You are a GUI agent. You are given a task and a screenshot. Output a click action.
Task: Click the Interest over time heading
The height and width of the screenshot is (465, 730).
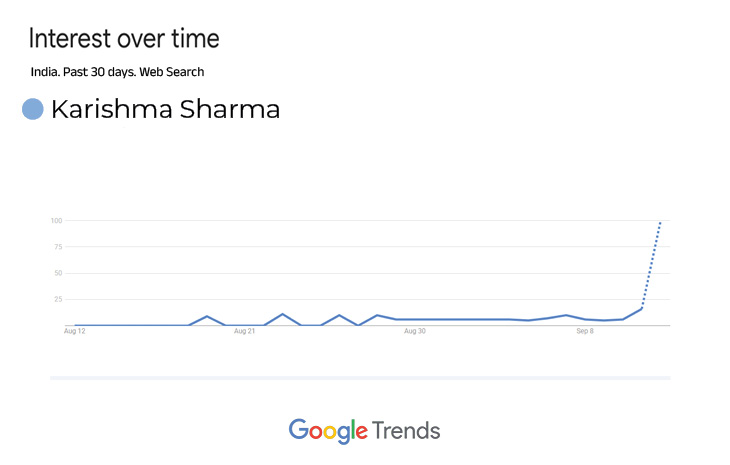tap(124, 39)
